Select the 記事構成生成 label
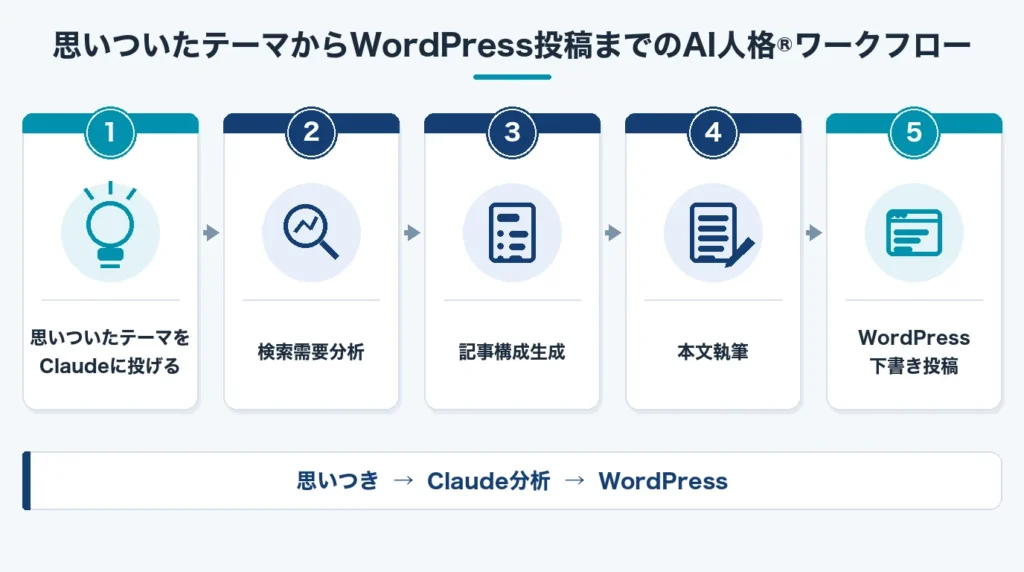The width and height of the screenshot is (1024, 572). click(x=512, y=352)
